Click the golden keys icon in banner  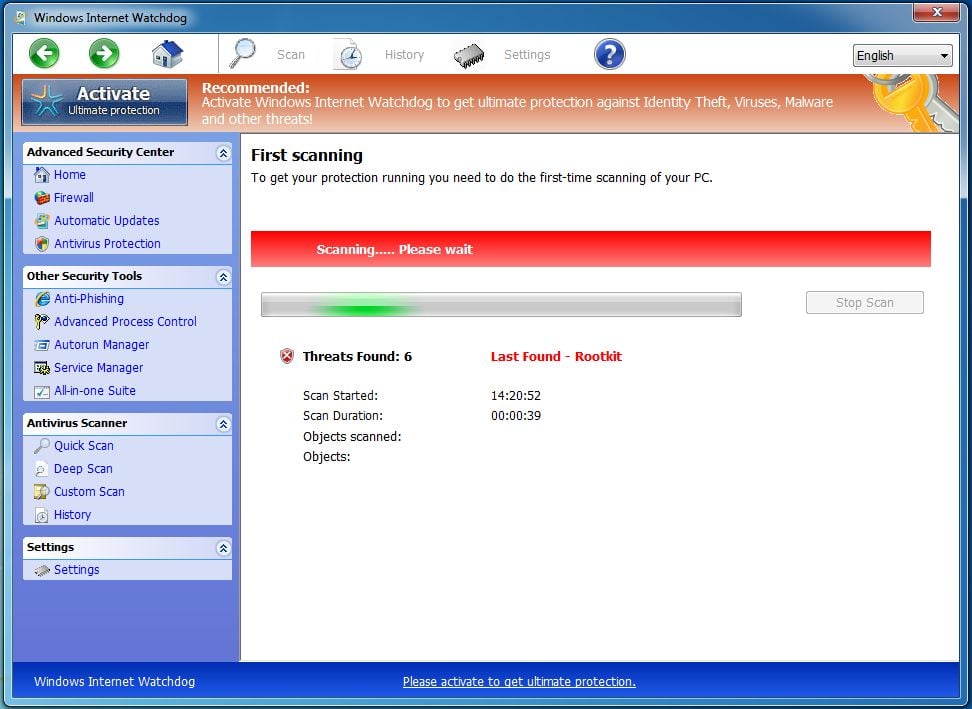(911, 103)
